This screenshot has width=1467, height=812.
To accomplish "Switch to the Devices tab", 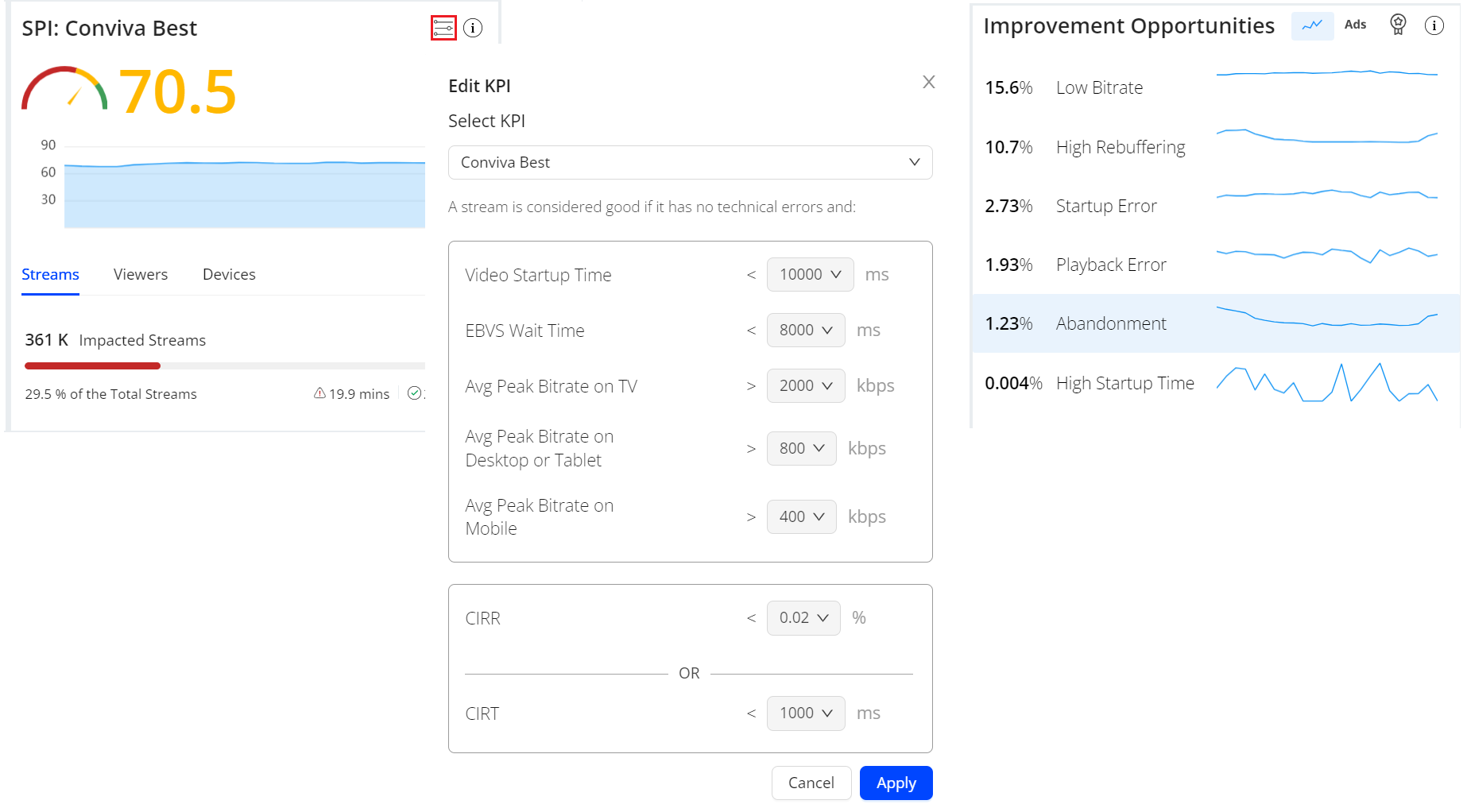I will click(x=229, y=274).
